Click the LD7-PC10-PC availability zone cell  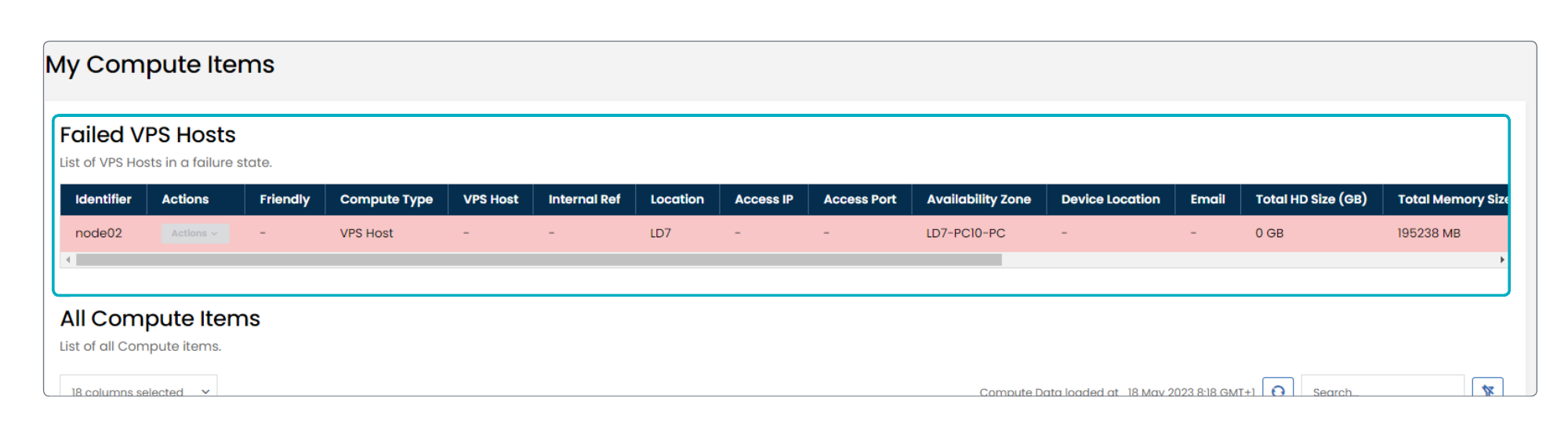(965, 233)
